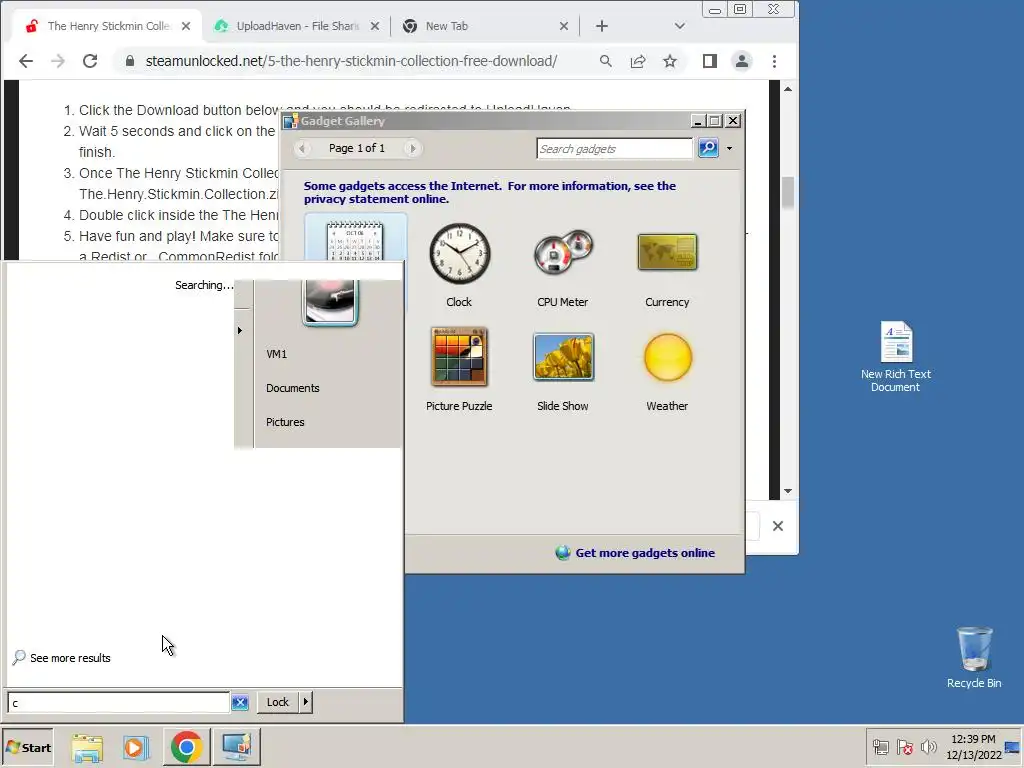The image size is (1024, 768).
Task: Select the Calendar gadget thumbnail
Action: [x=355, y=240]
